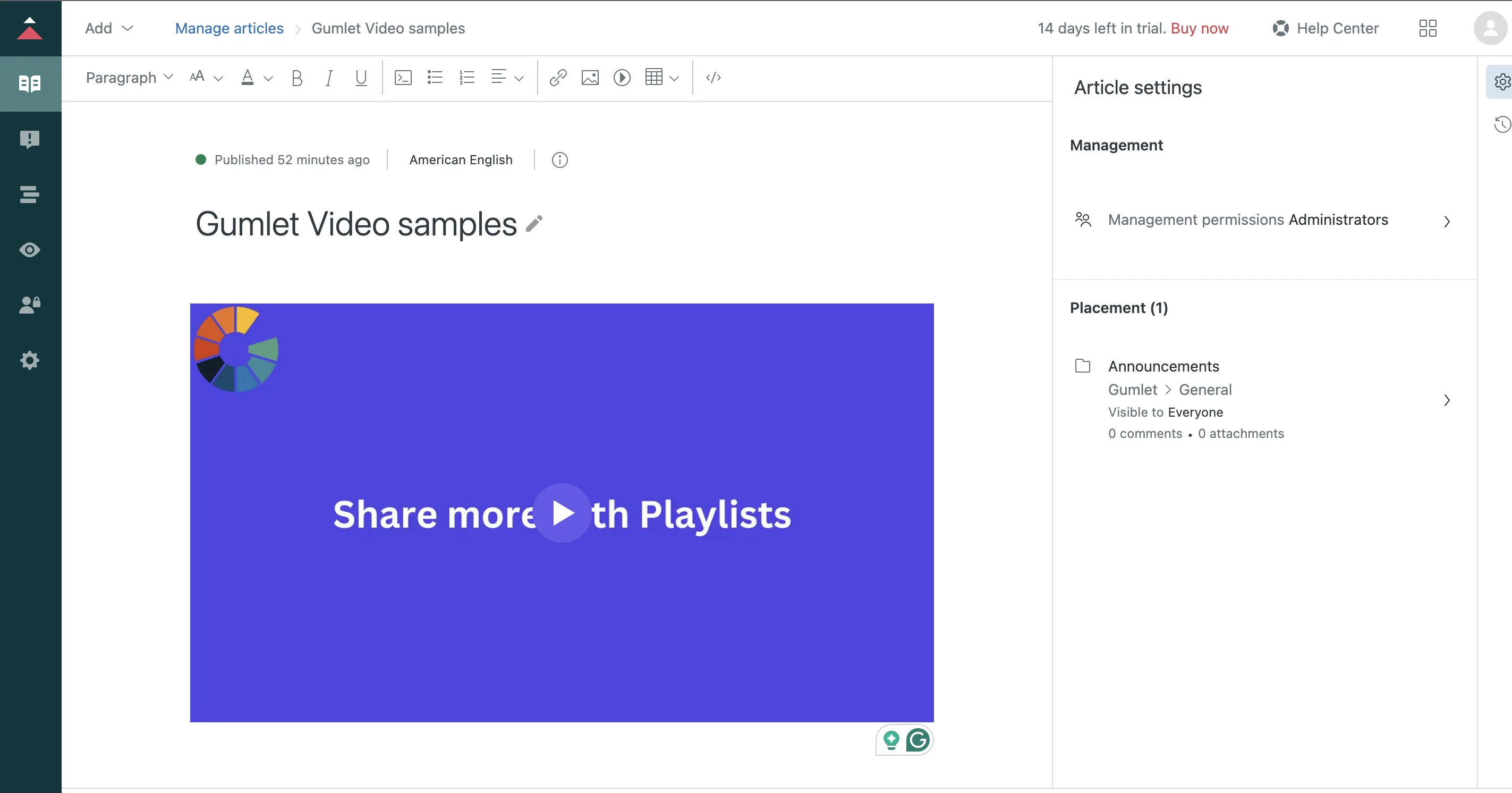1512x793 pixels.
Task: Open the Paragraph style dropdown
Action: pyautogui.click(x=129, y=78)
